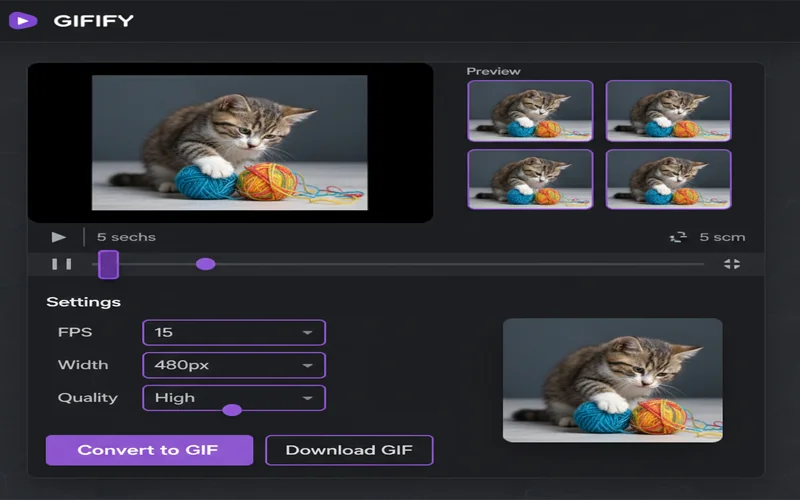Image resolution: width=800 pixels, height=500 pixels.
Task: Select the bottom-left preview thumbnail
Action: (530, 179)
